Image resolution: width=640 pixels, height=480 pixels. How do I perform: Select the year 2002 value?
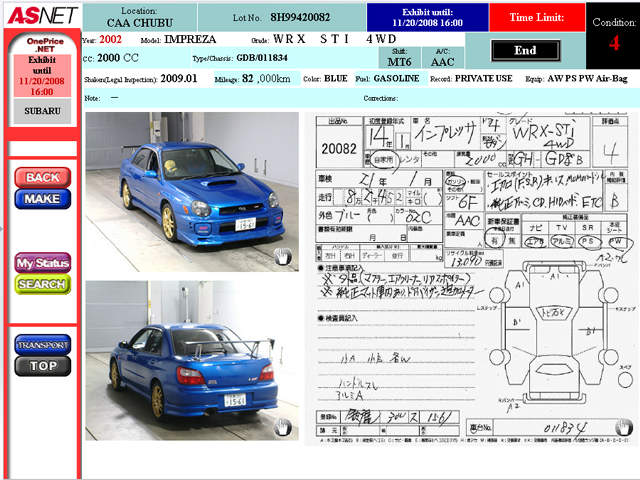tap(110, 40)
